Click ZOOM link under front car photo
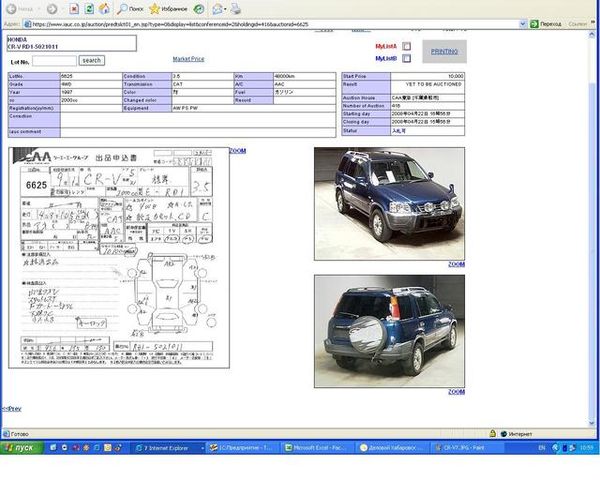 coord(456,264)
